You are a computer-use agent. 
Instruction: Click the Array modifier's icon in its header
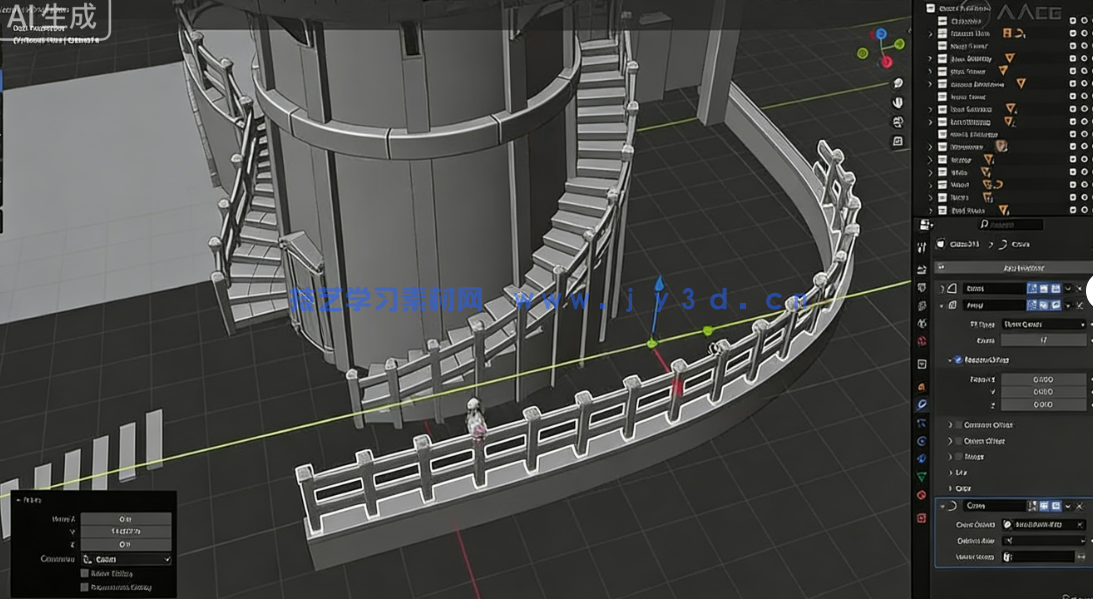pos(951,305)
